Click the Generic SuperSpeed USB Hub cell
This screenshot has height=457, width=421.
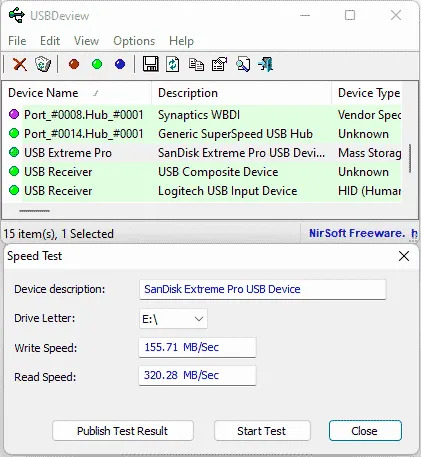coord(235,134)
